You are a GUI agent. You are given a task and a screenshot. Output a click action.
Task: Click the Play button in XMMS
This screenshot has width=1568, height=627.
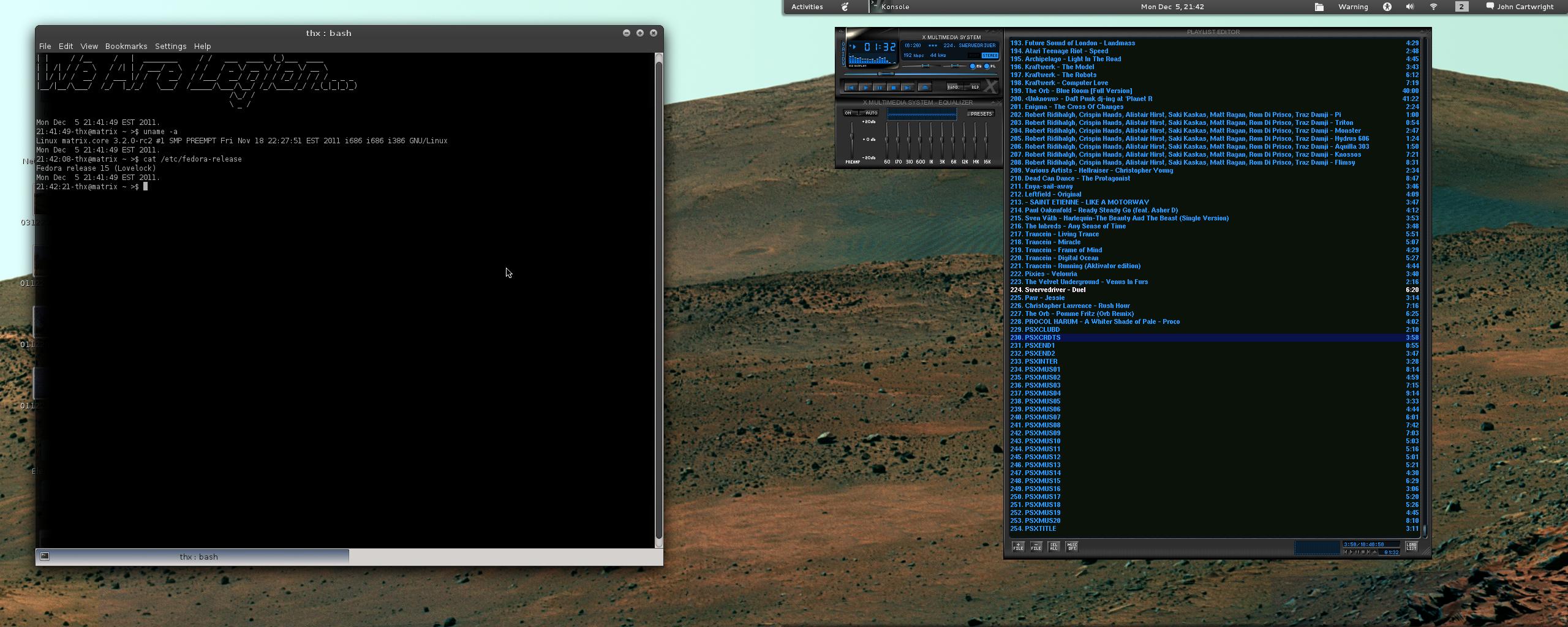[x=865, y=88]
